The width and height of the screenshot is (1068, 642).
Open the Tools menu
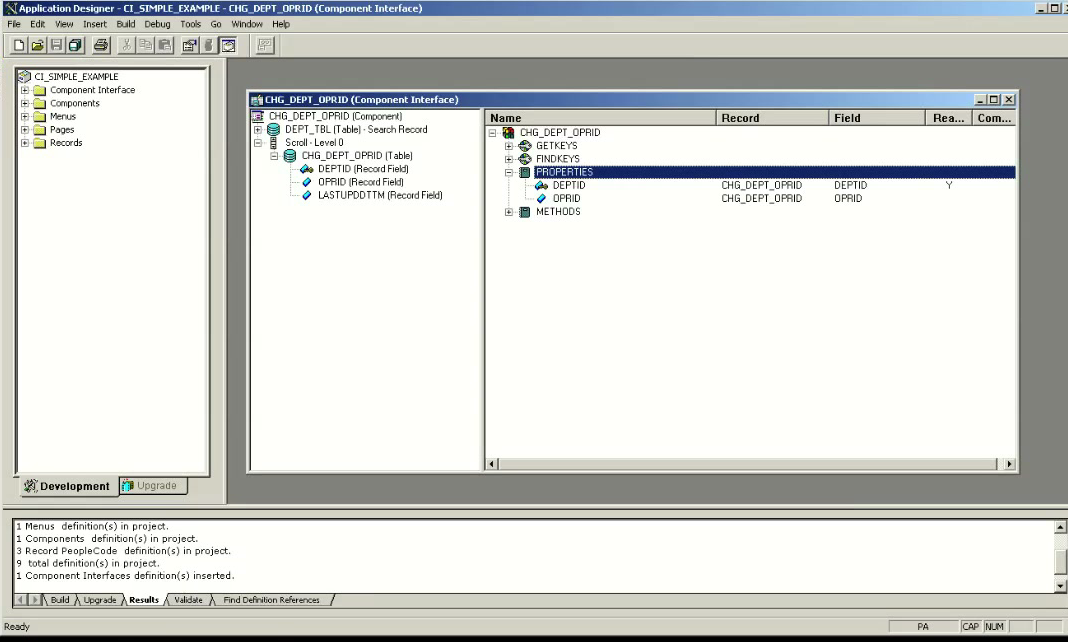[191, 24]
